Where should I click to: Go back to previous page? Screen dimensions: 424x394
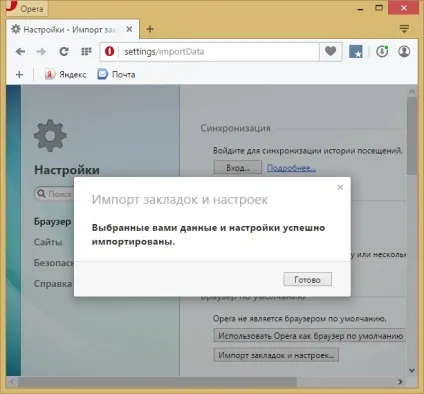(20, 52)
